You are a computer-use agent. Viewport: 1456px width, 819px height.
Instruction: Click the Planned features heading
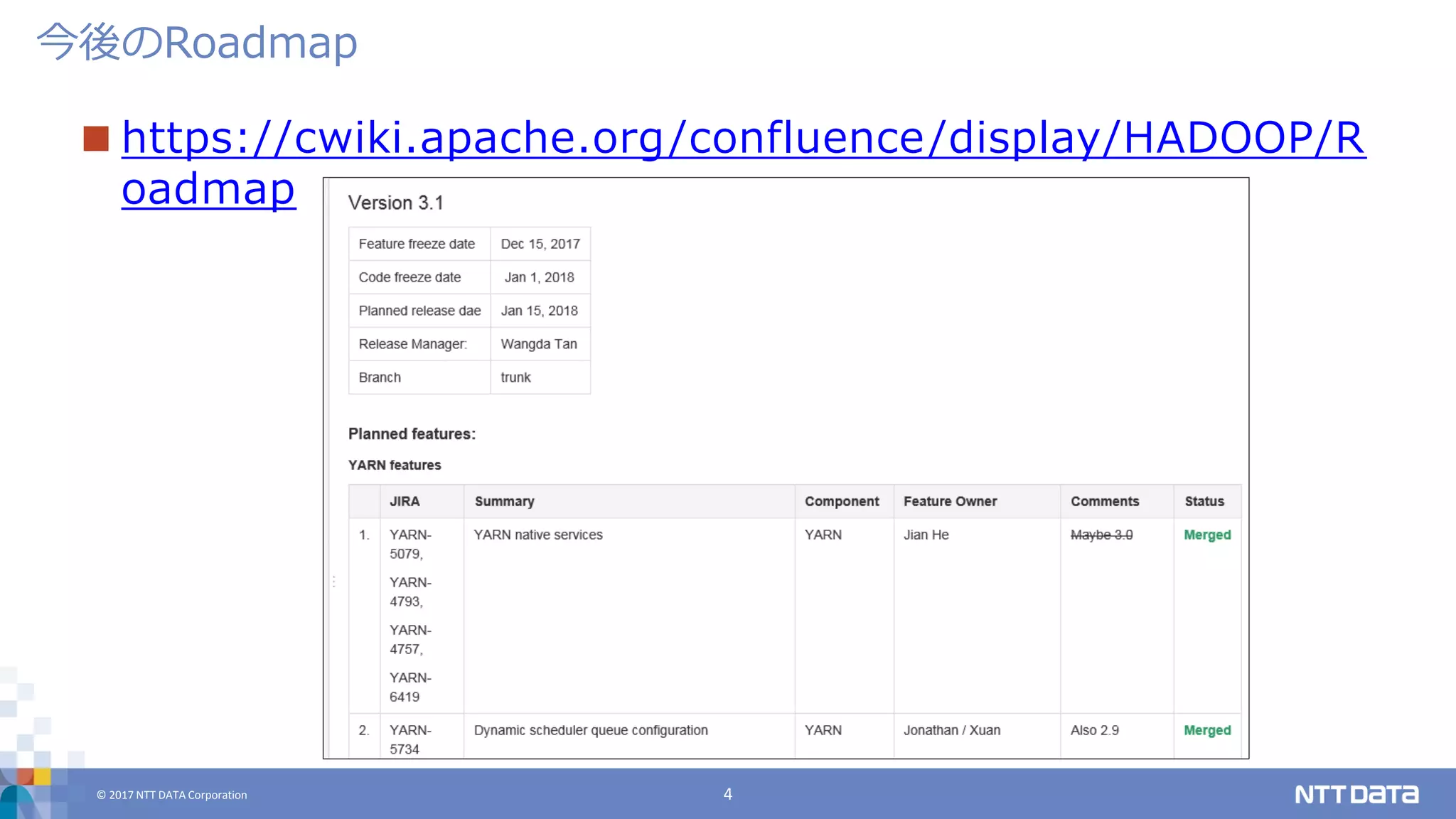click(412, 434)
